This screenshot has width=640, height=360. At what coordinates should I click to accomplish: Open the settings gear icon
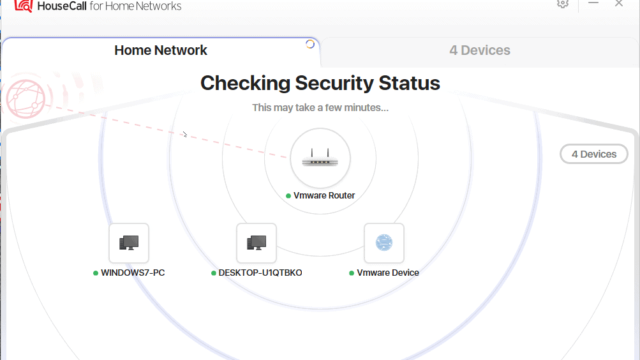(x=562, y=4)
